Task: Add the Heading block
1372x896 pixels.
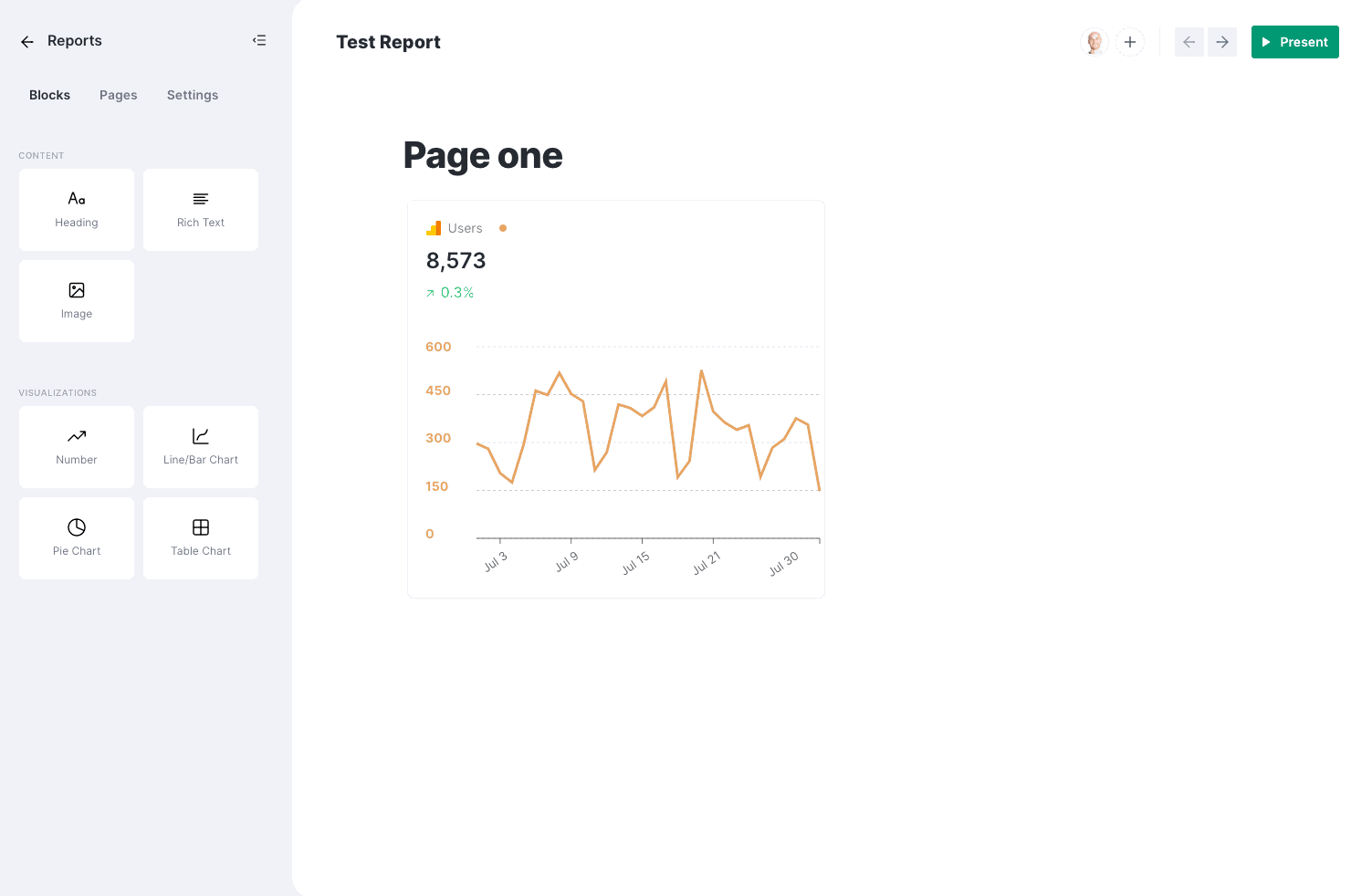Action: pos(77,210)
